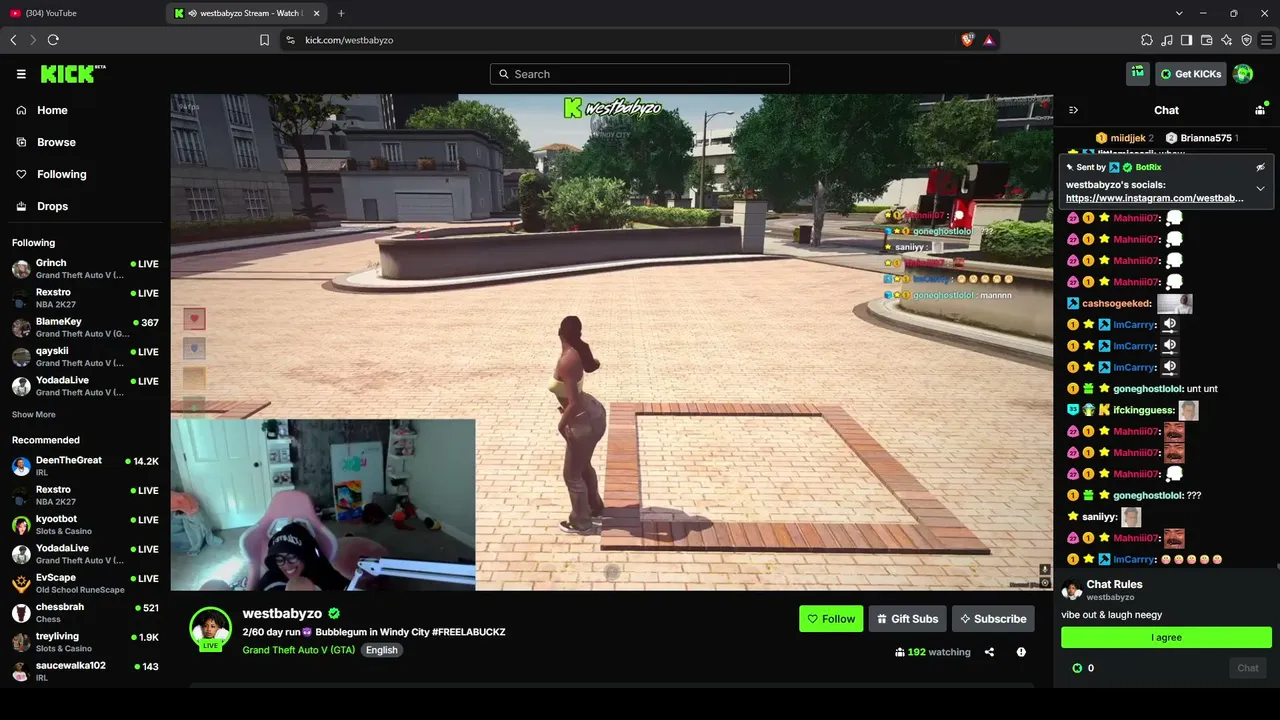Viewport: 1280px width, 720px height.
Task: Open the chat gift leaderboard icon
Action: (1260, 110)
